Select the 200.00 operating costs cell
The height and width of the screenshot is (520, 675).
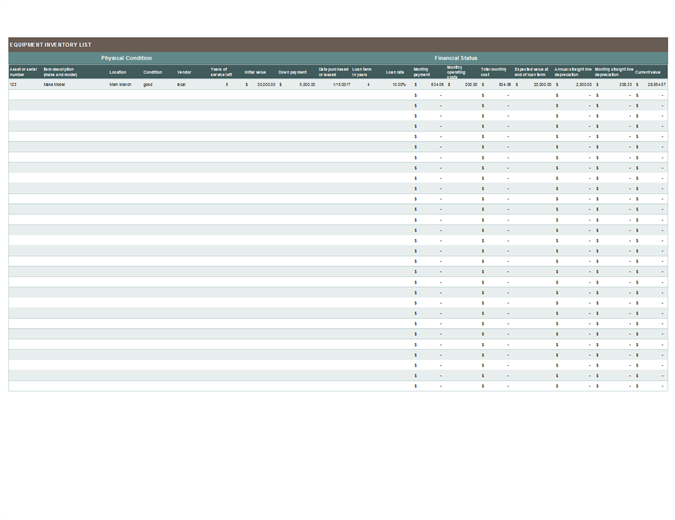click(463, 85)
